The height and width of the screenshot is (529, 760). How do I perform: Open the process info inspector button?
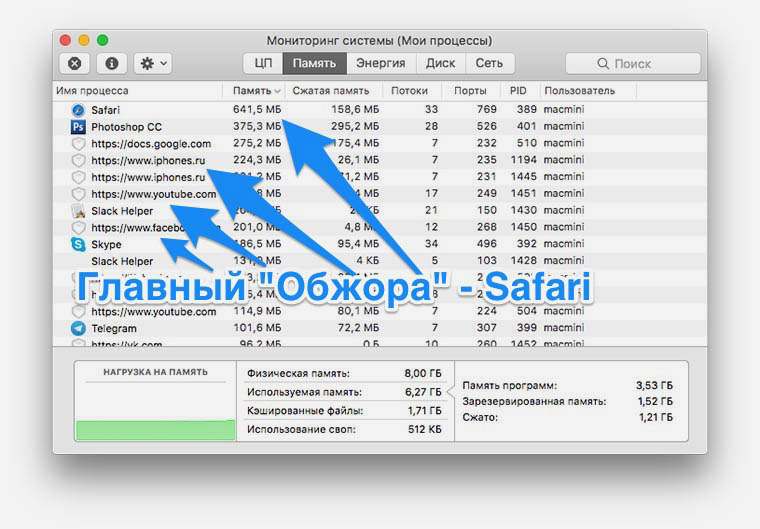click(x=112, y=64)
